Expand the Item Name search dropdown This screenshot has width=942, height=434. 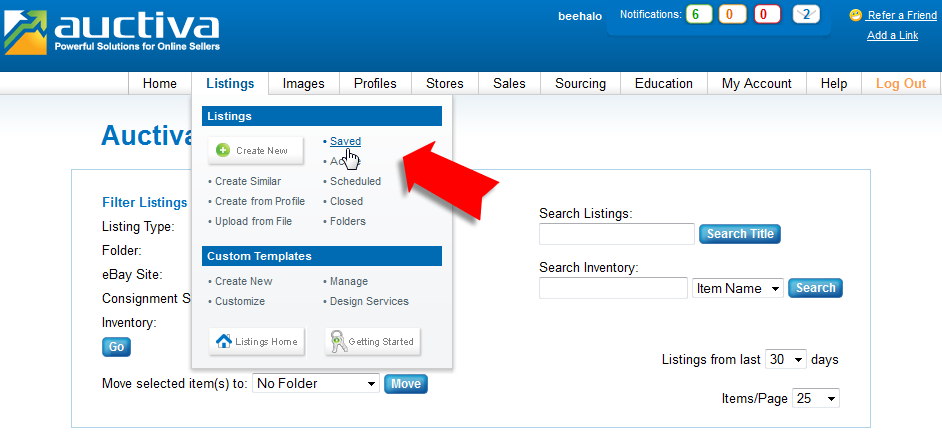(738, 288)
